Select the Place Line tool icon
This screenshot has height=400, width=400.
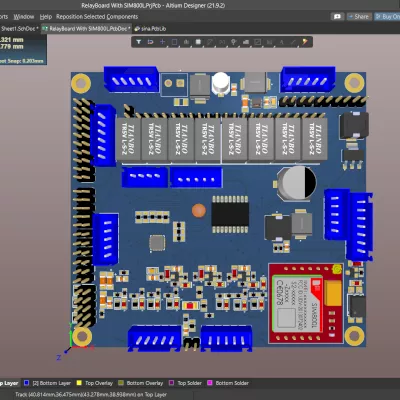293,42
